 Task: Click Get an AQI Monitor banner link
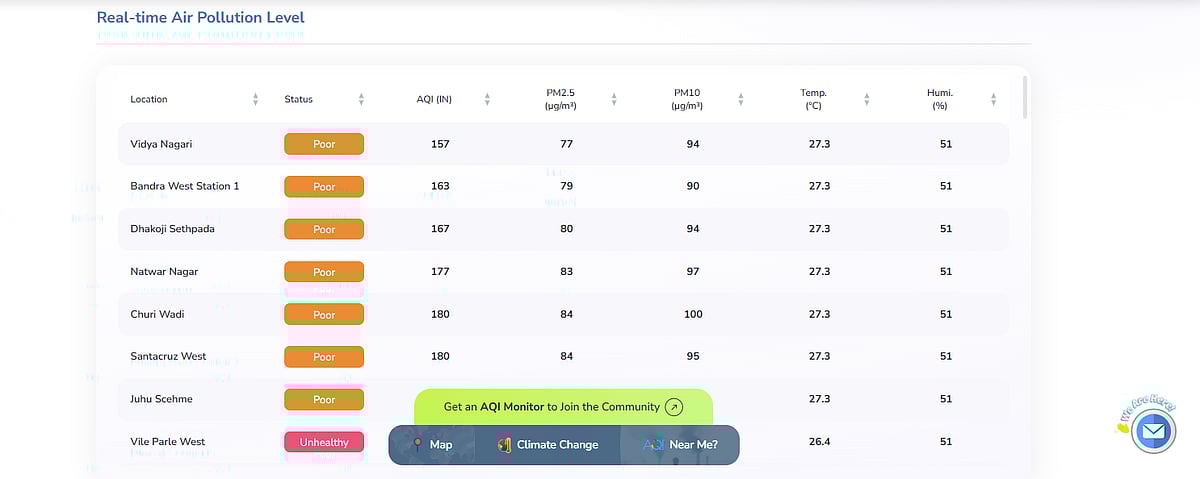point(552,407)
